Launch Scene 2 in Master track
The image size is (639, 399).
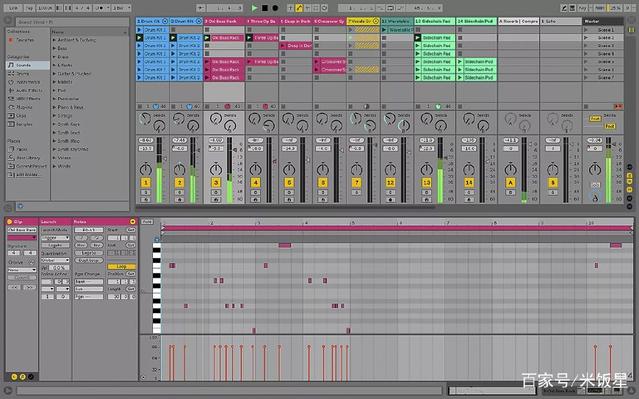(x=586, y=37)
